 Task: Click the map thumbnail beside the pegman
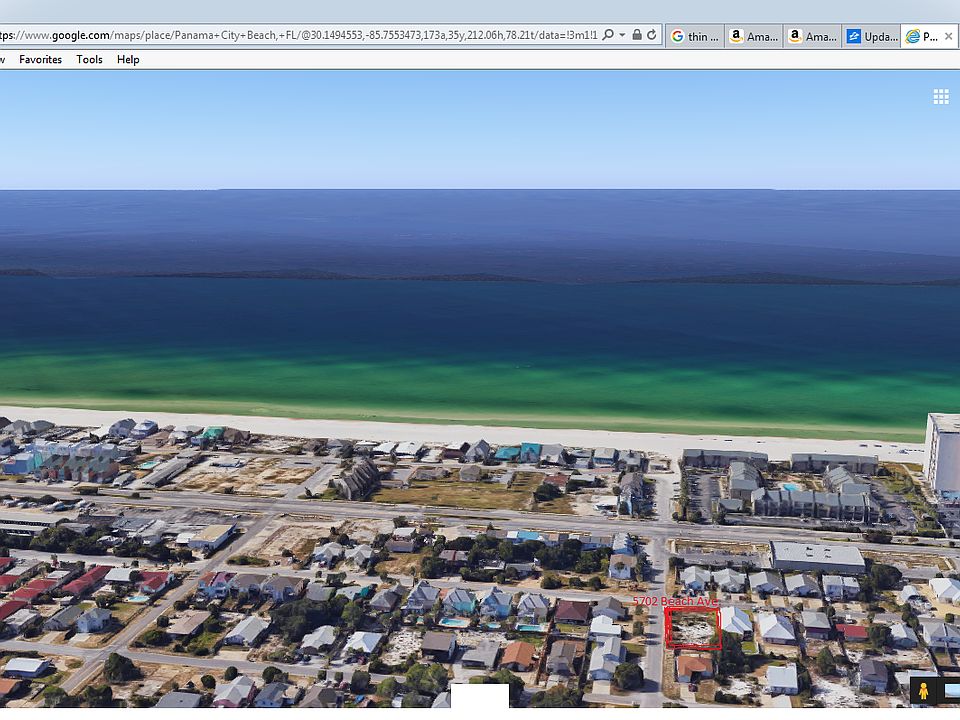(952, 692)
